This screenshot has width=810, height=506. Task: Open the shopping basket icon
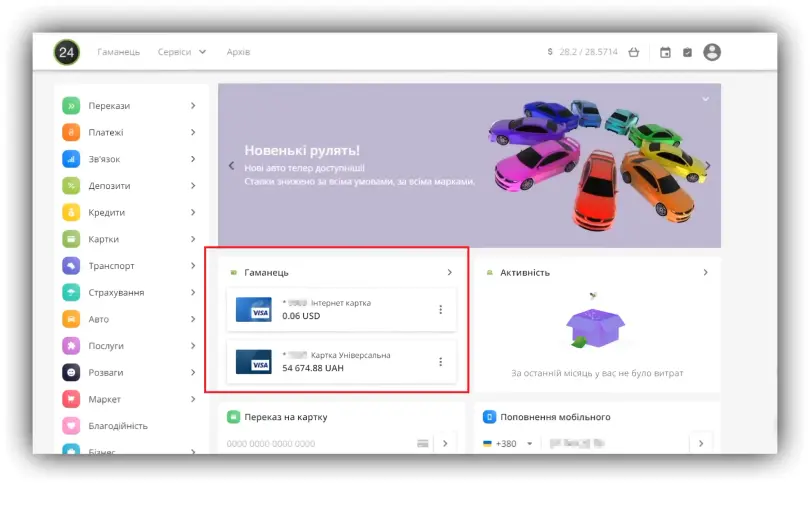click(x=634, y=52)
